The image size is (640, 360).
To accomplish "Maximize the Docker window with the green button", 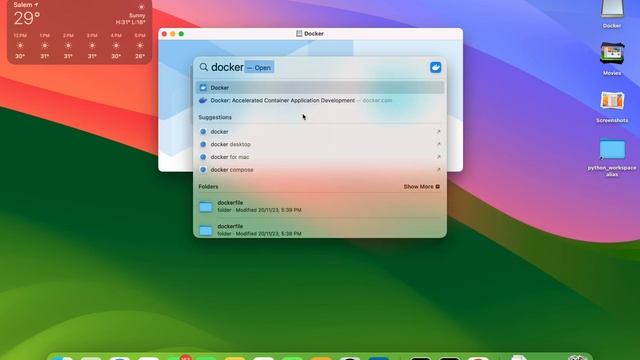I will [181, 34].
